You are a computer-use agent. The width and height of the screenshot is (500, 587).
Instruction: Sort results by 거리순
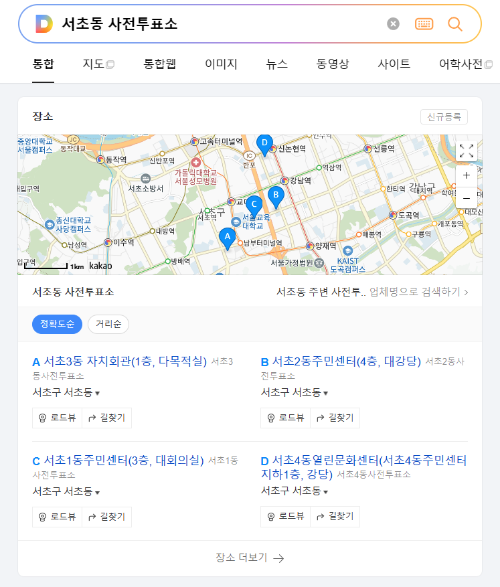(x=109, y=324)
